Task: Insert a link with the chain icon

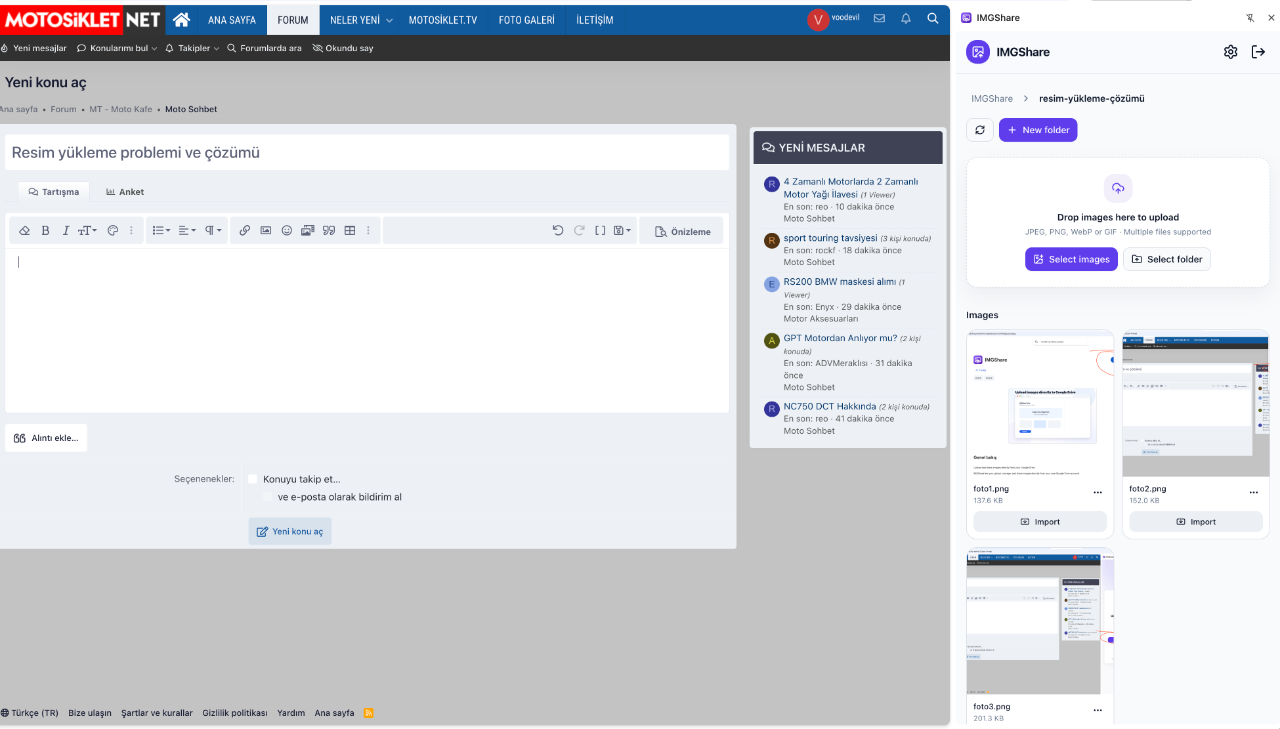Action: [x=245, y=231]
